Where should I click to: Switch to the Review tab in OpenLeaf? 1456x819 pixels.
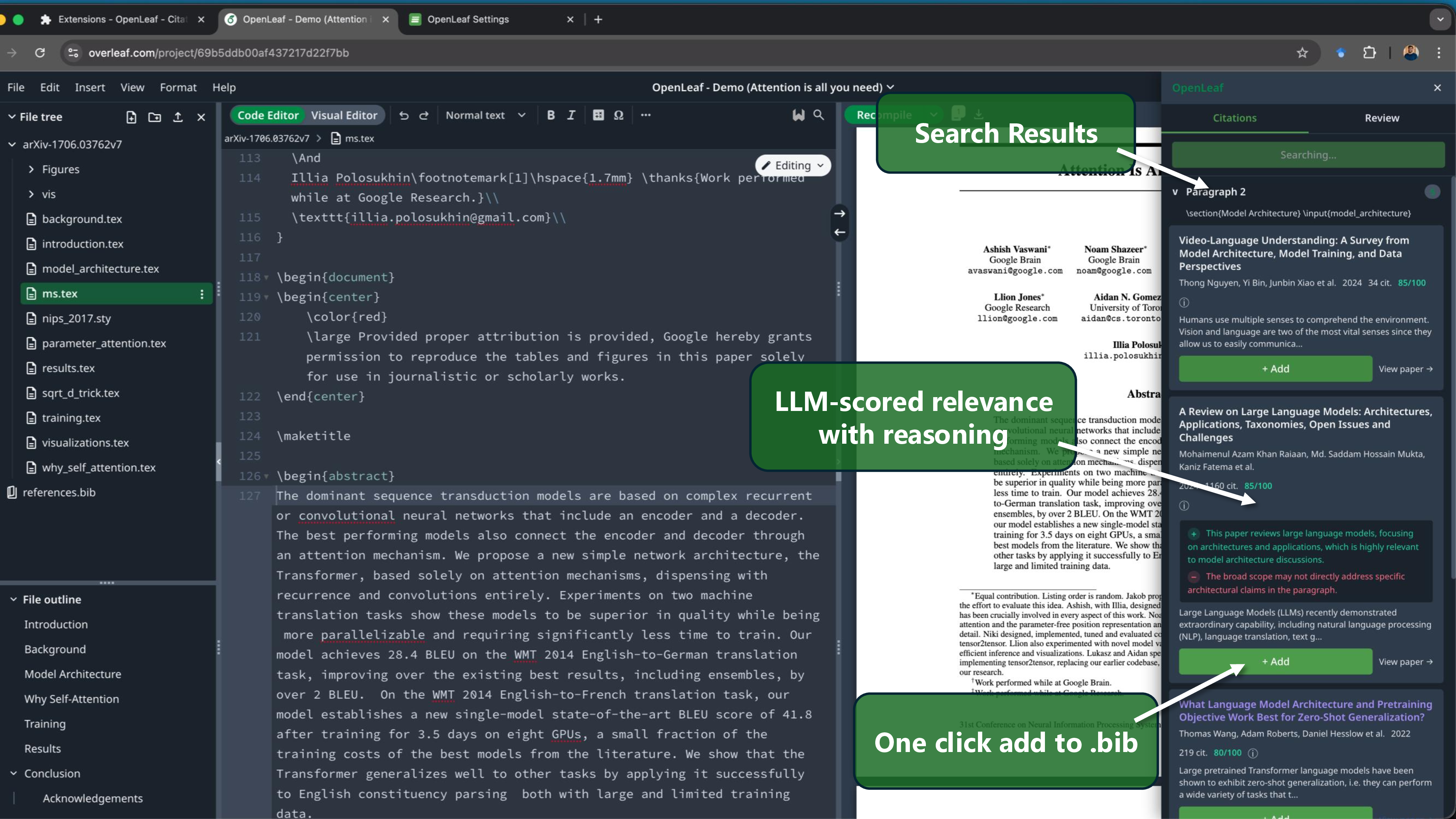tap(1381, 118)
